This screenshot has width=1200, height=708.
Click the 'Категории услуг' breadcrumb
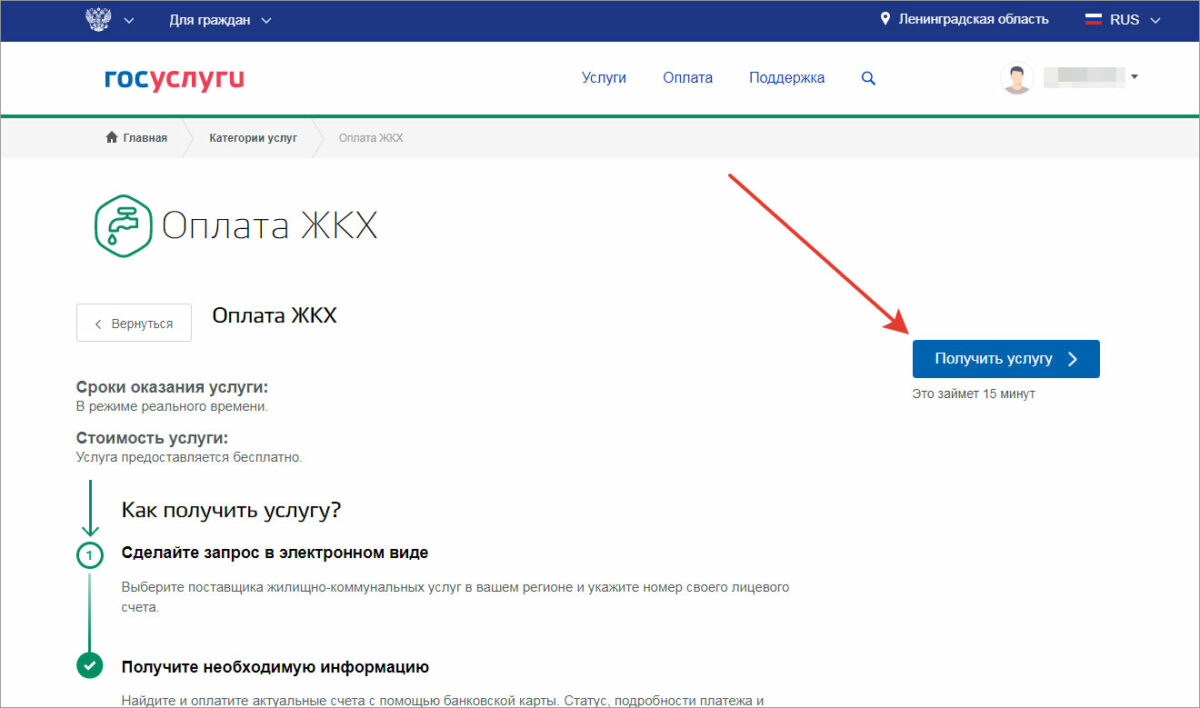[x=253, y=138]
